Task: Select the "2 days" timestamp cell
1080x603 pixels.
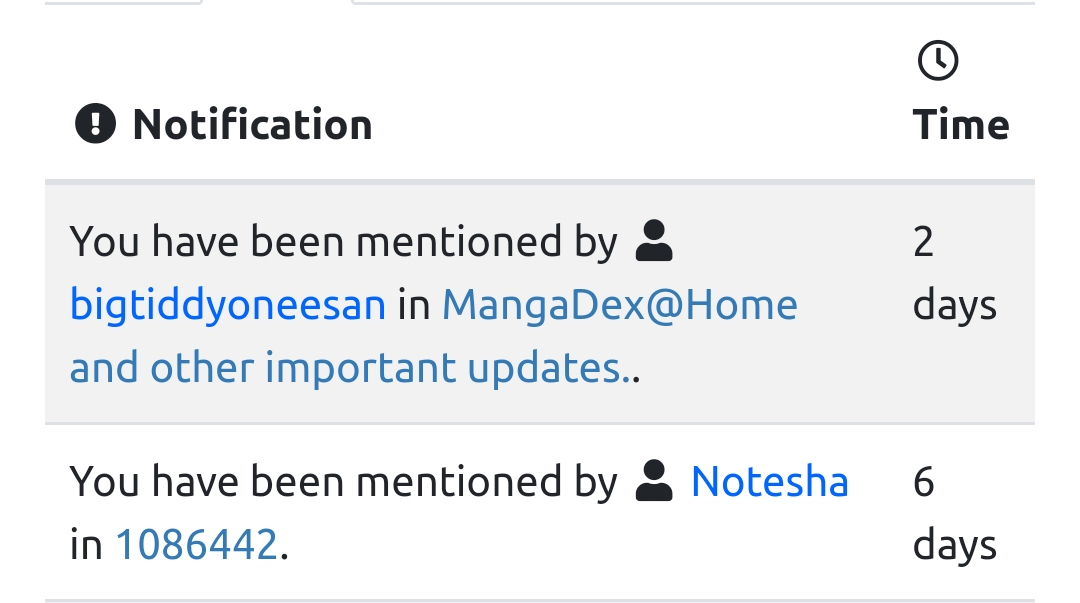Action: click(954, 274)
